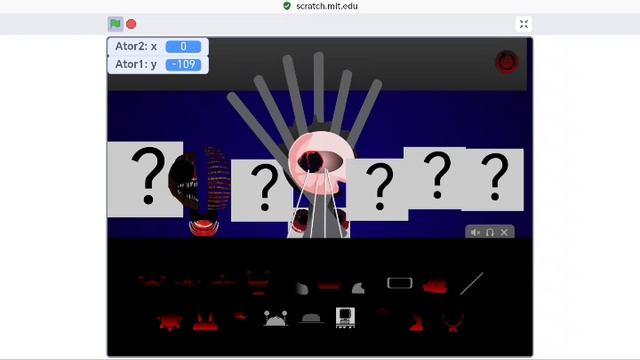Select the second dim red icon in top row
640x360 pixels.
coord(187,282)
